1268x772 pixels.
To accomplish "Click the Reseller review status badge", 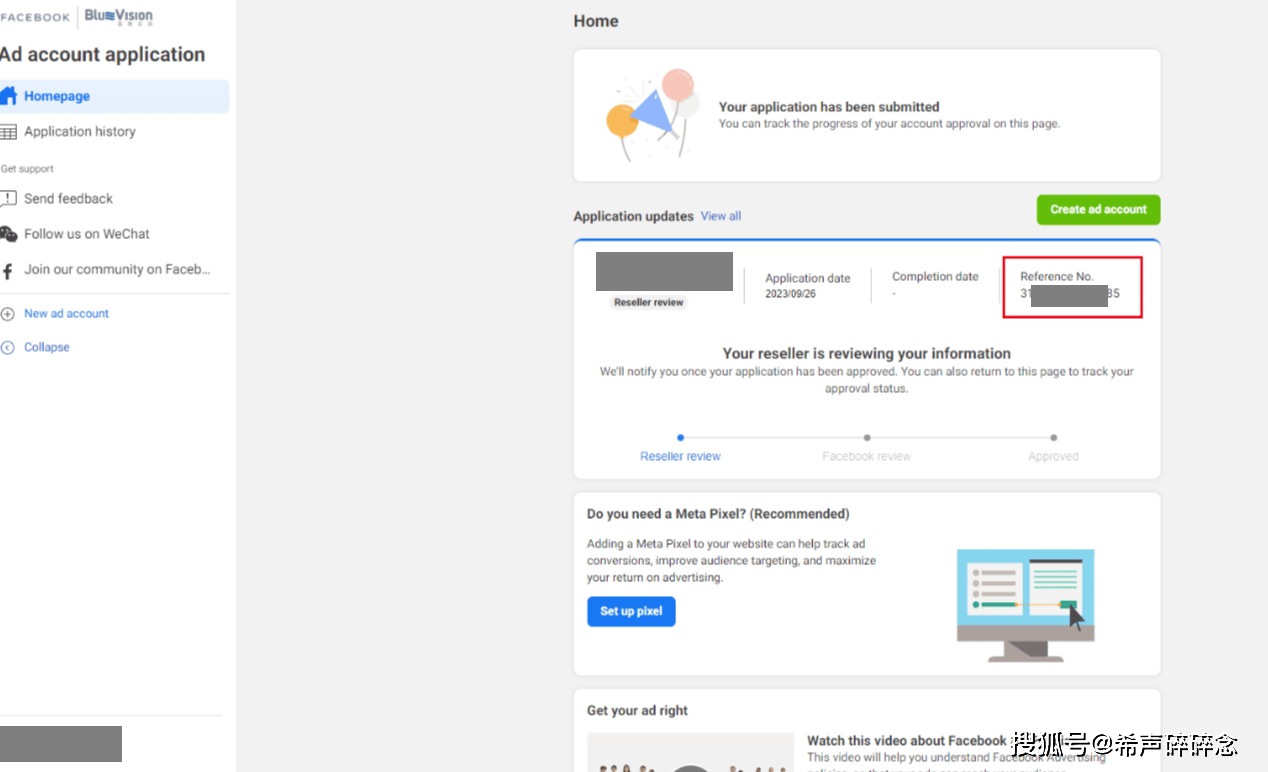I will 649,302.
